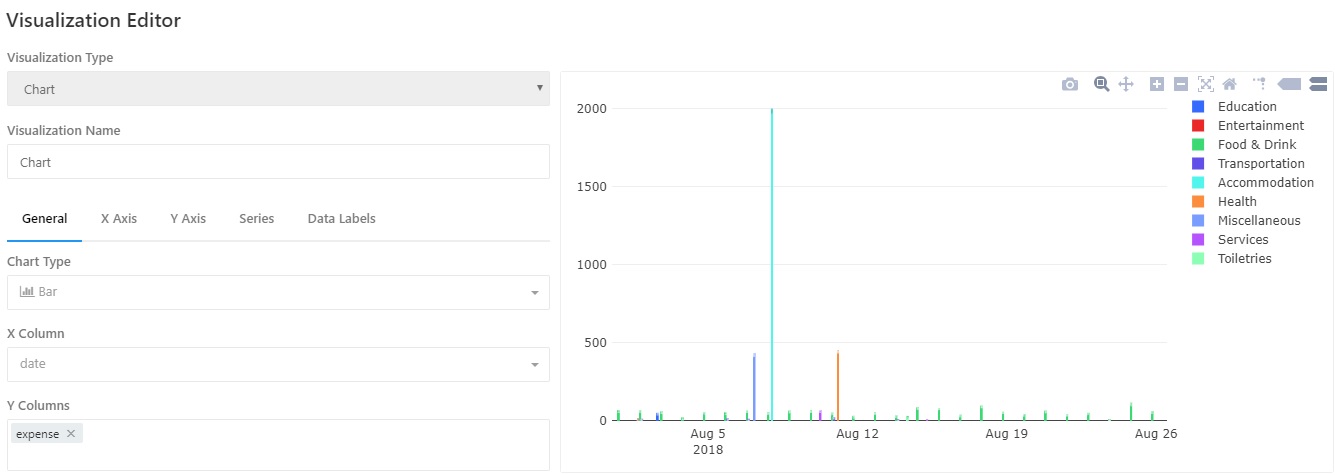Open the Chart Type Bar dropdown

[278, 292]
